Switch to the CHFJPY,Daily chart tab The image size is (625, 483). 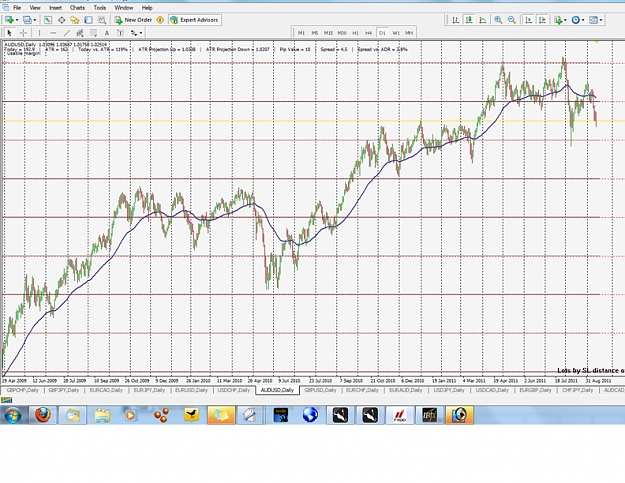coord(578,390)
